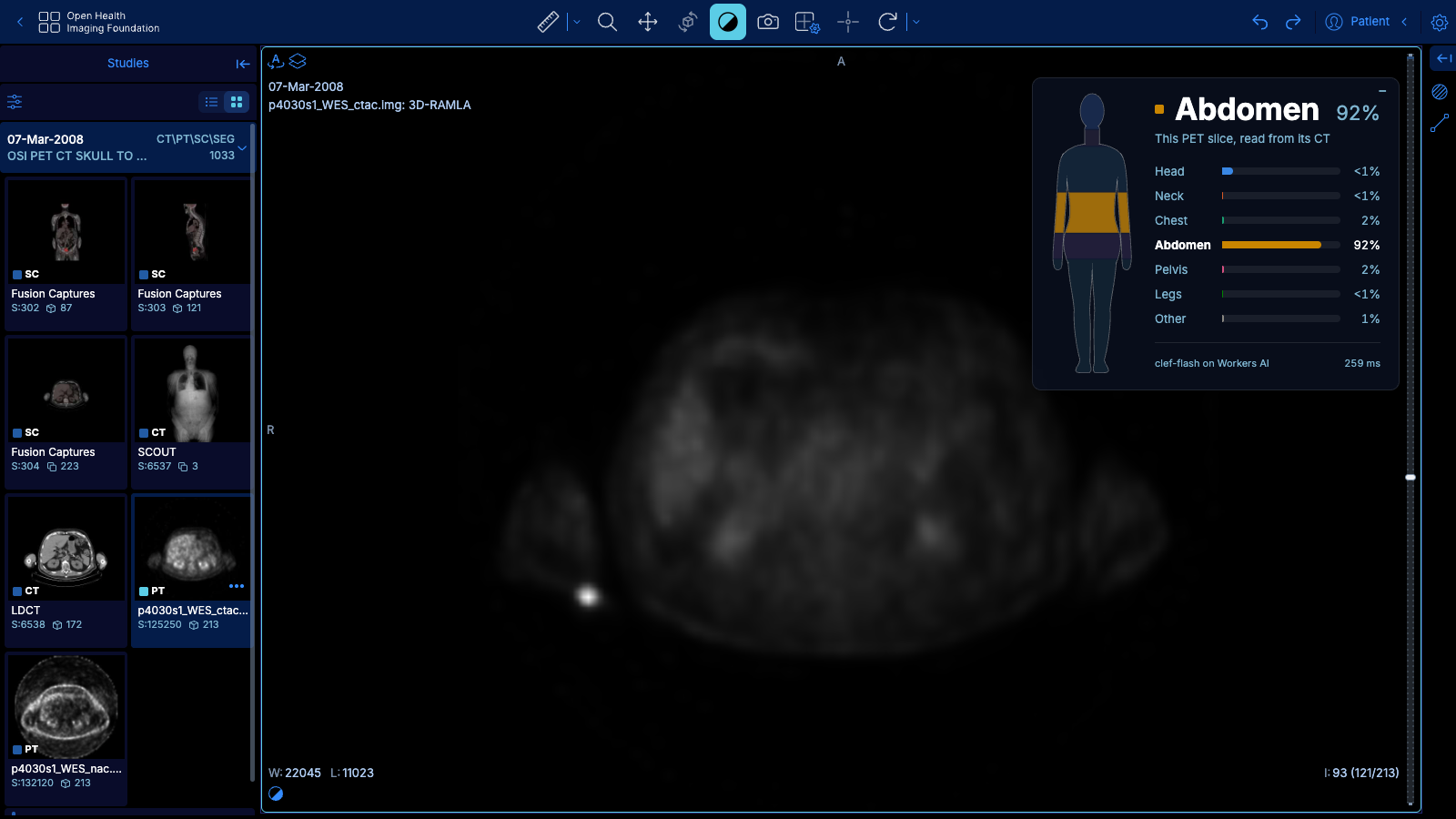
Task: Minimize the Abdomen classification card
Action: (x=1382, y=91)
